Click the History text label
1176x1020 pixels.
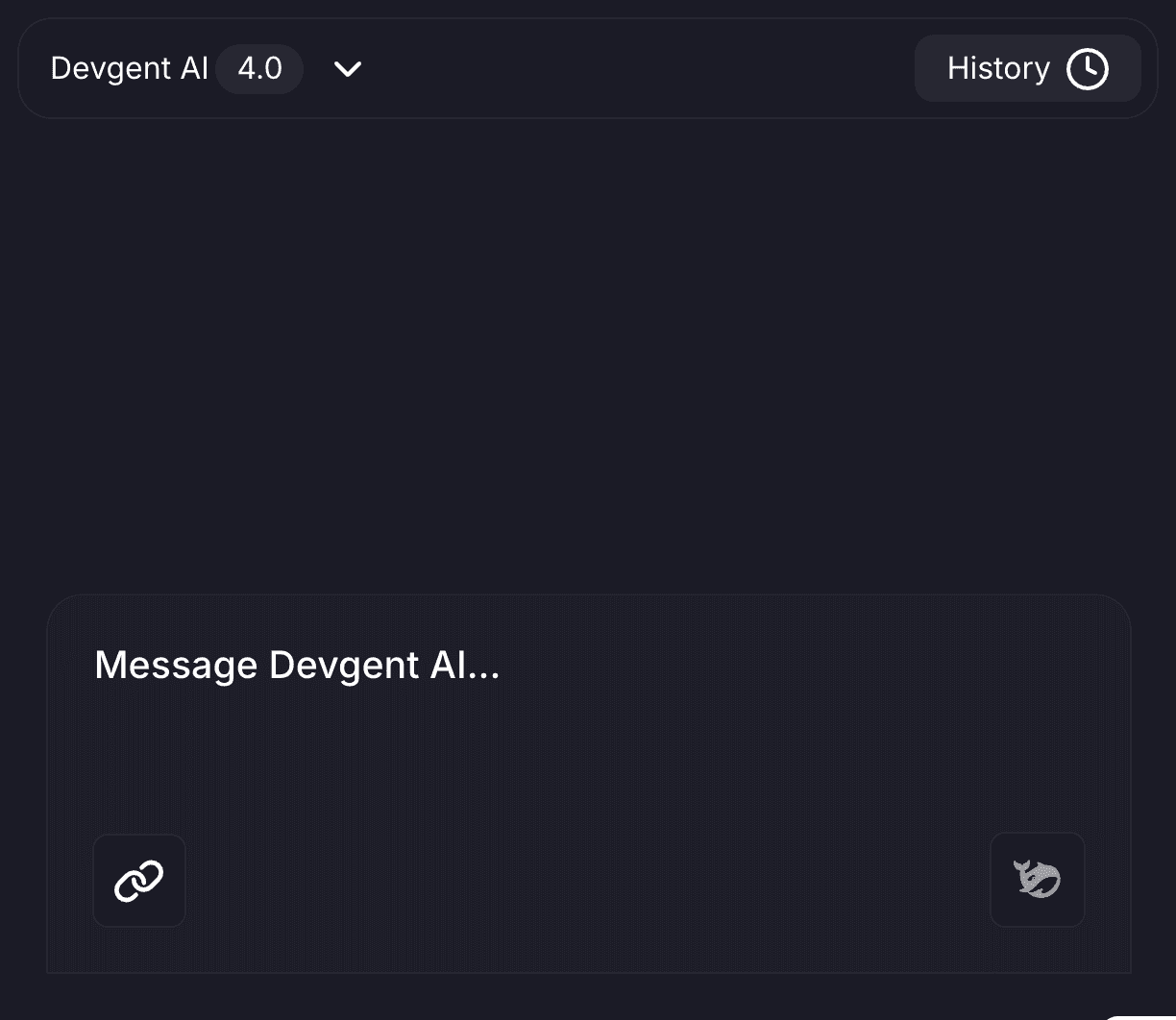[x=998, y=69]
